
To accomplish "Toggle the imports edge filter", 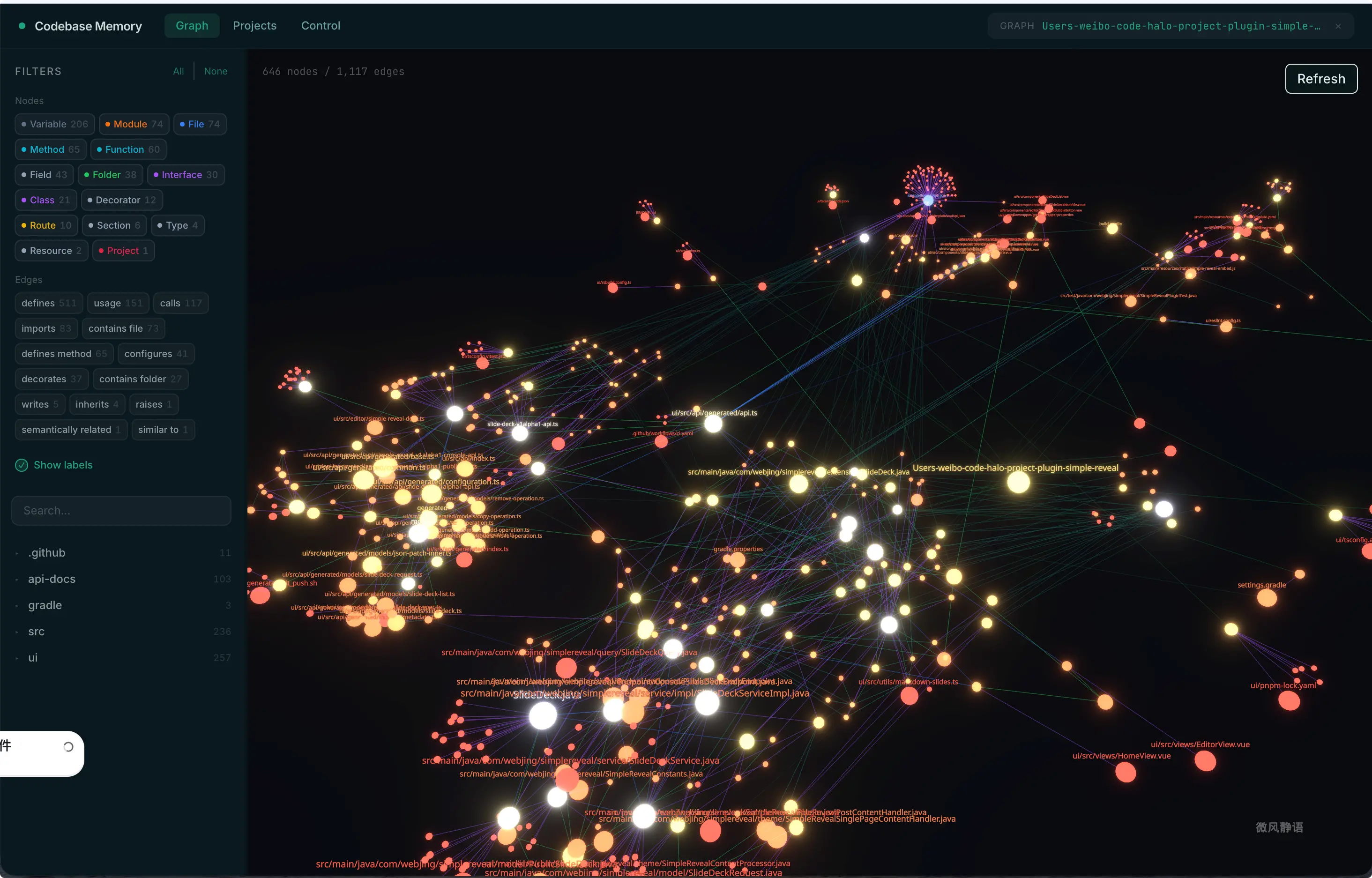I will click(x=46, y=328).
